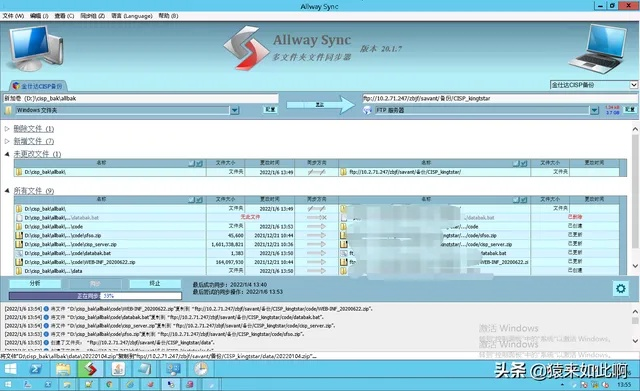Click the 更改 sync direction arrow button
This screenshot has width=640, height=391.
(x=321, y=105)
